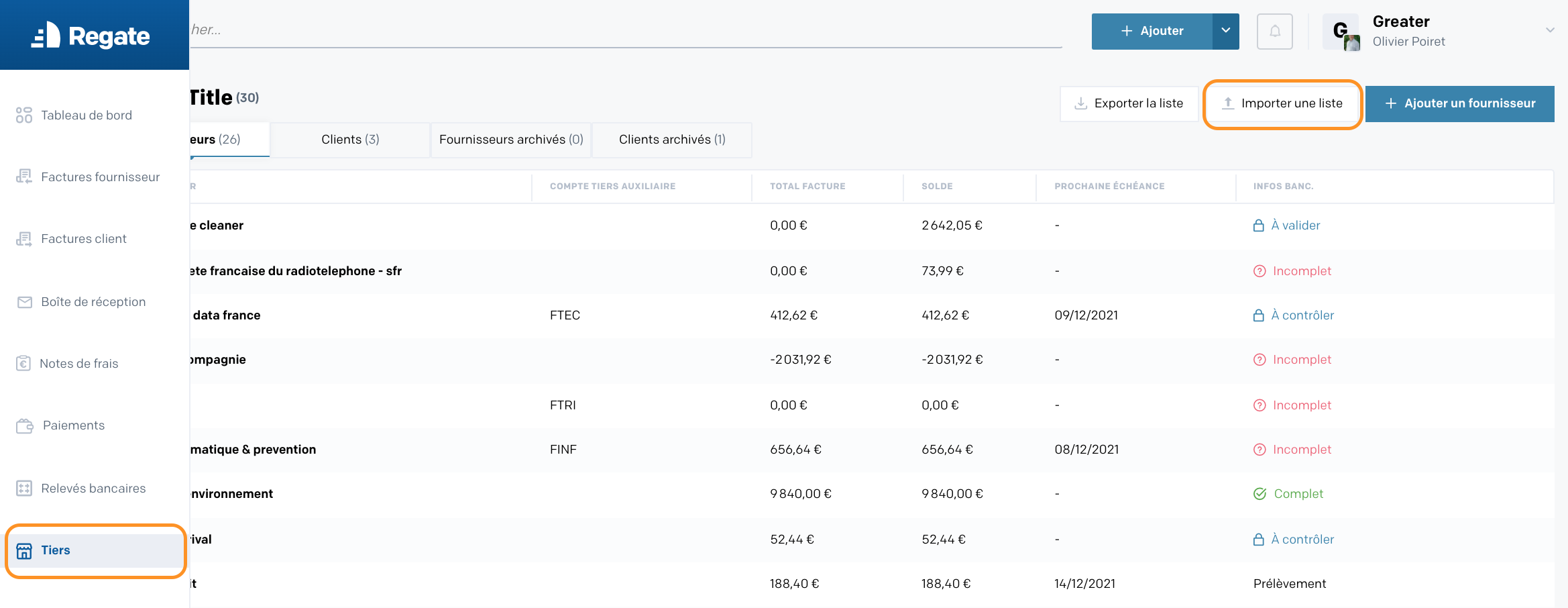Open Relevés bancaires menu item
This screenshot has height=608, width=1568.
95,488
